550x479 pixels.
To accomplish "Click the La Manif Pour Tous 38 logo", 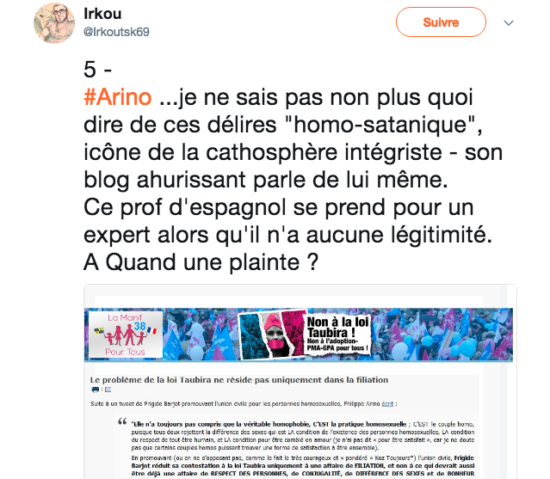I will [x=125, y=334].
